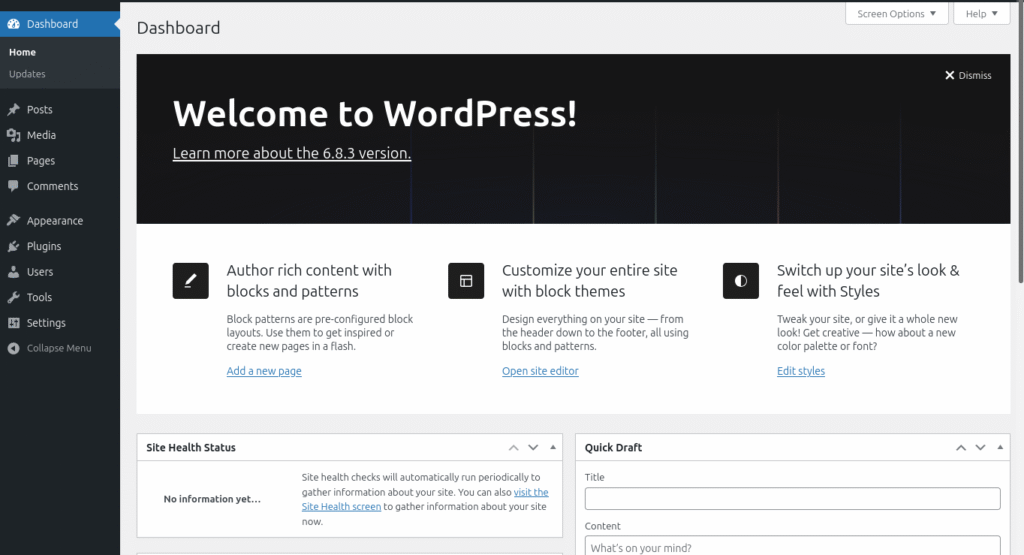Click the Plugins plug icon

coord(13,246)
